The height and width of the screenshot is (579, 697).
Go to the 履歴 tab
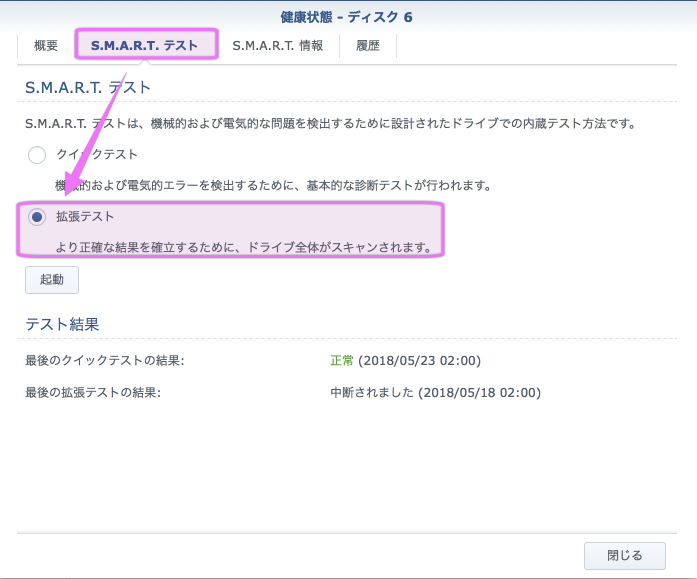(368, 46)
